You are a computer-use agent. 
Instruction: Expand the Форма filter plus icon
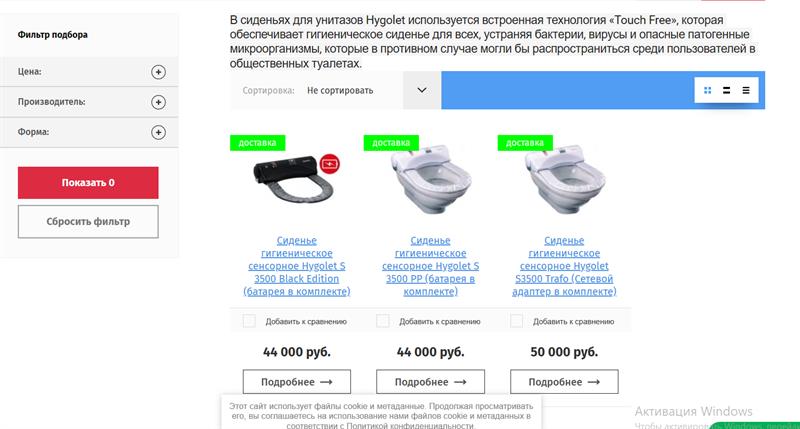(x=158, y=132)
